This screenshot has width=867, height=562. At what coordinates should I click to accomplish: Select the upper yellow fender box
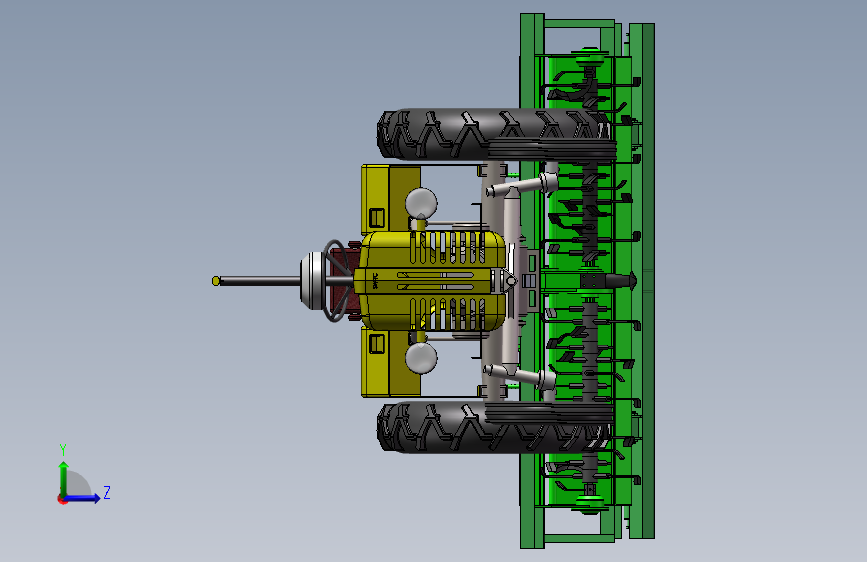tap(390, 199)
